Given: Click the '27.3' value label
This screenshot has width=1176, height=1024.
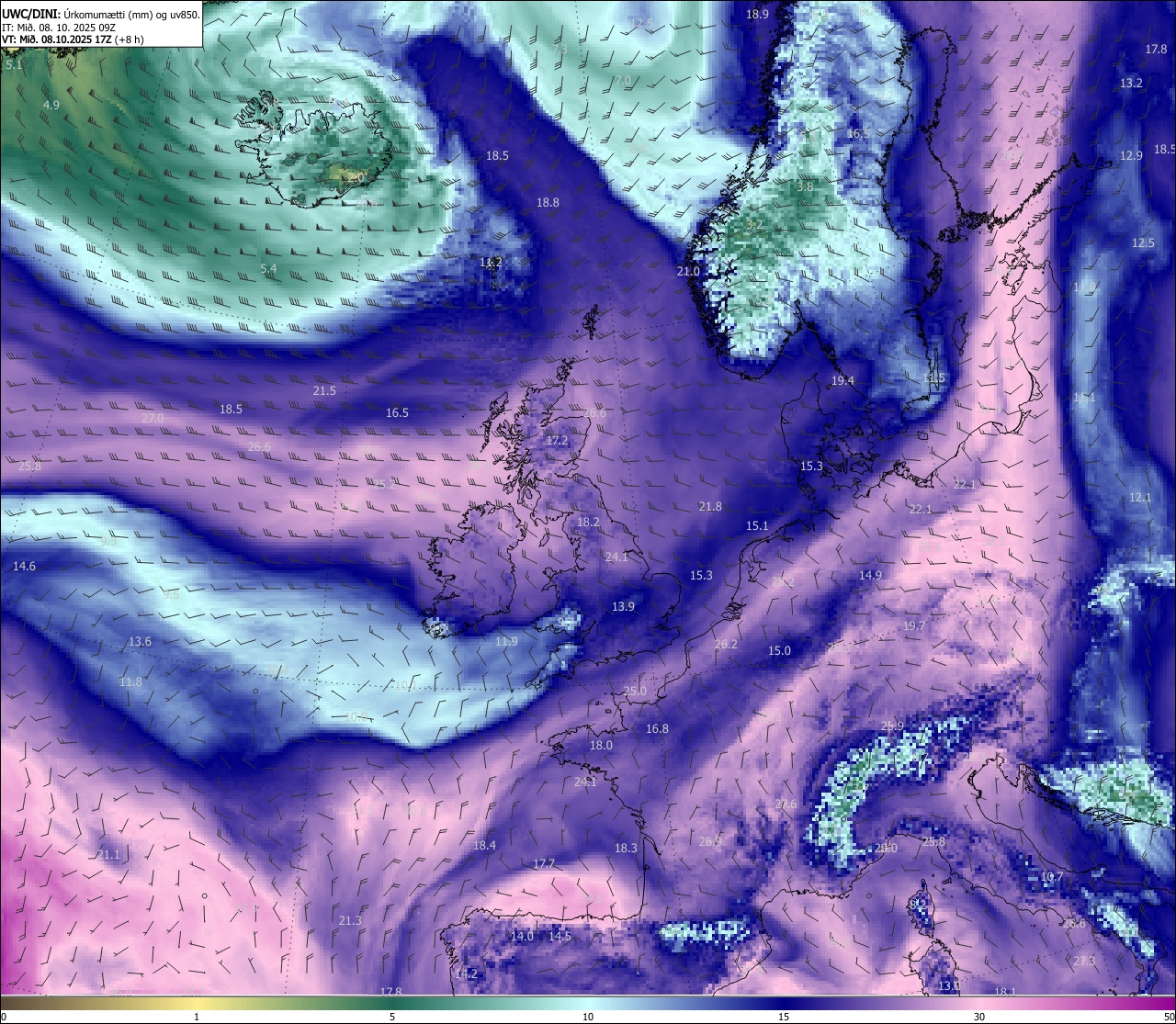Looking at the screenshot, I should click(x=1084, y=962).
